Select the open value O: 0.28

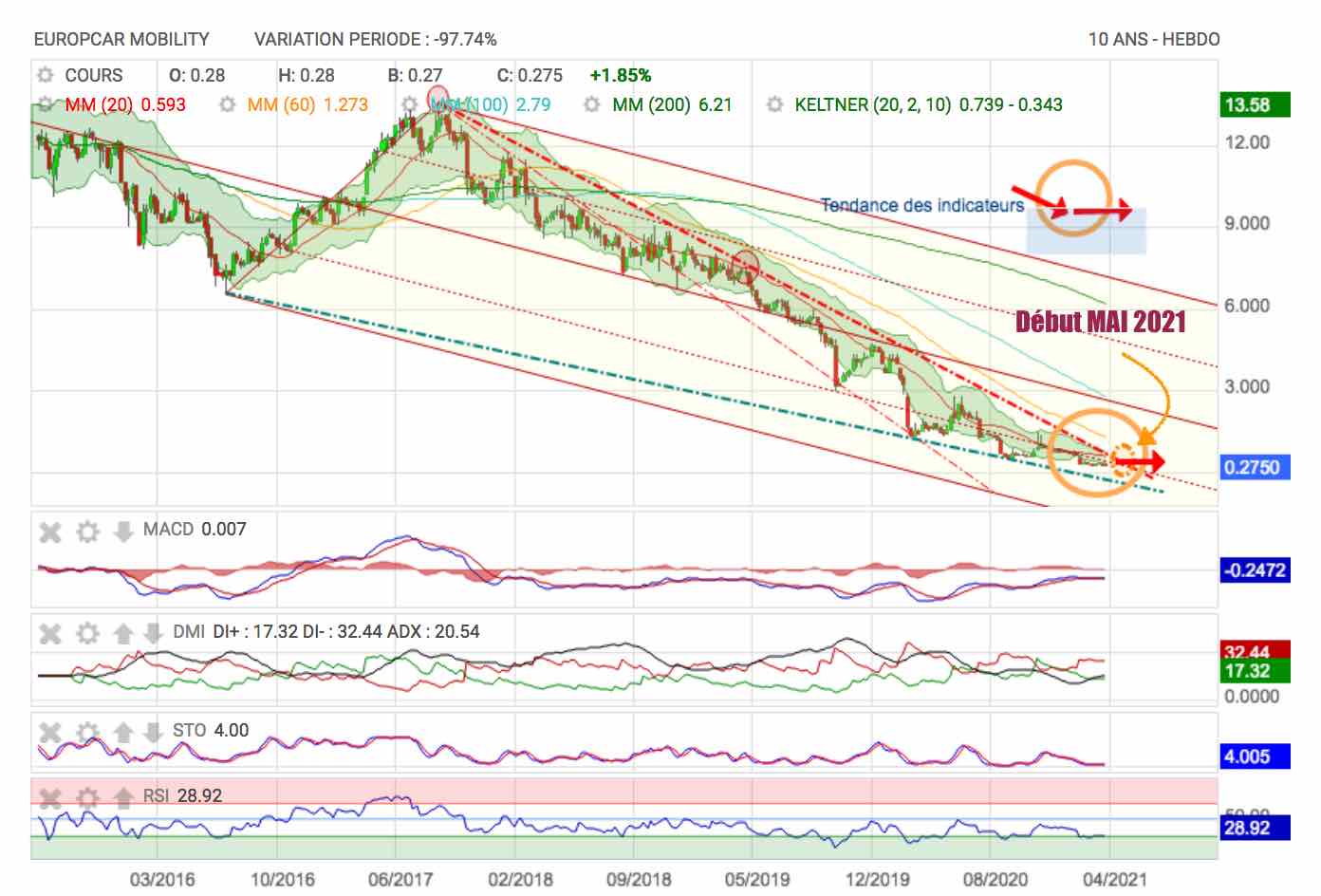(x=197, y=75)
